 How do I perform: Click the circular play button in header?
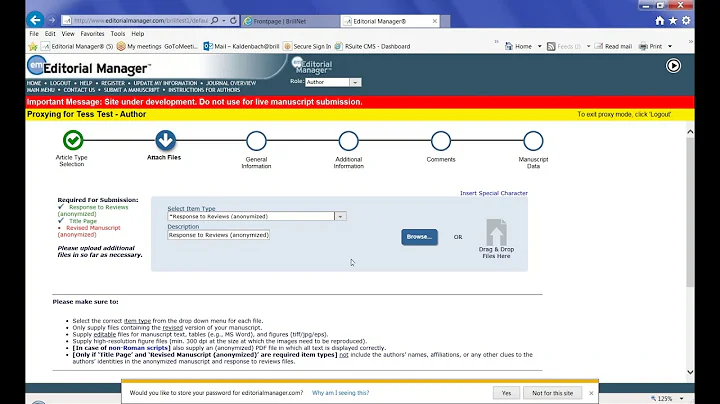click(673, 66)
